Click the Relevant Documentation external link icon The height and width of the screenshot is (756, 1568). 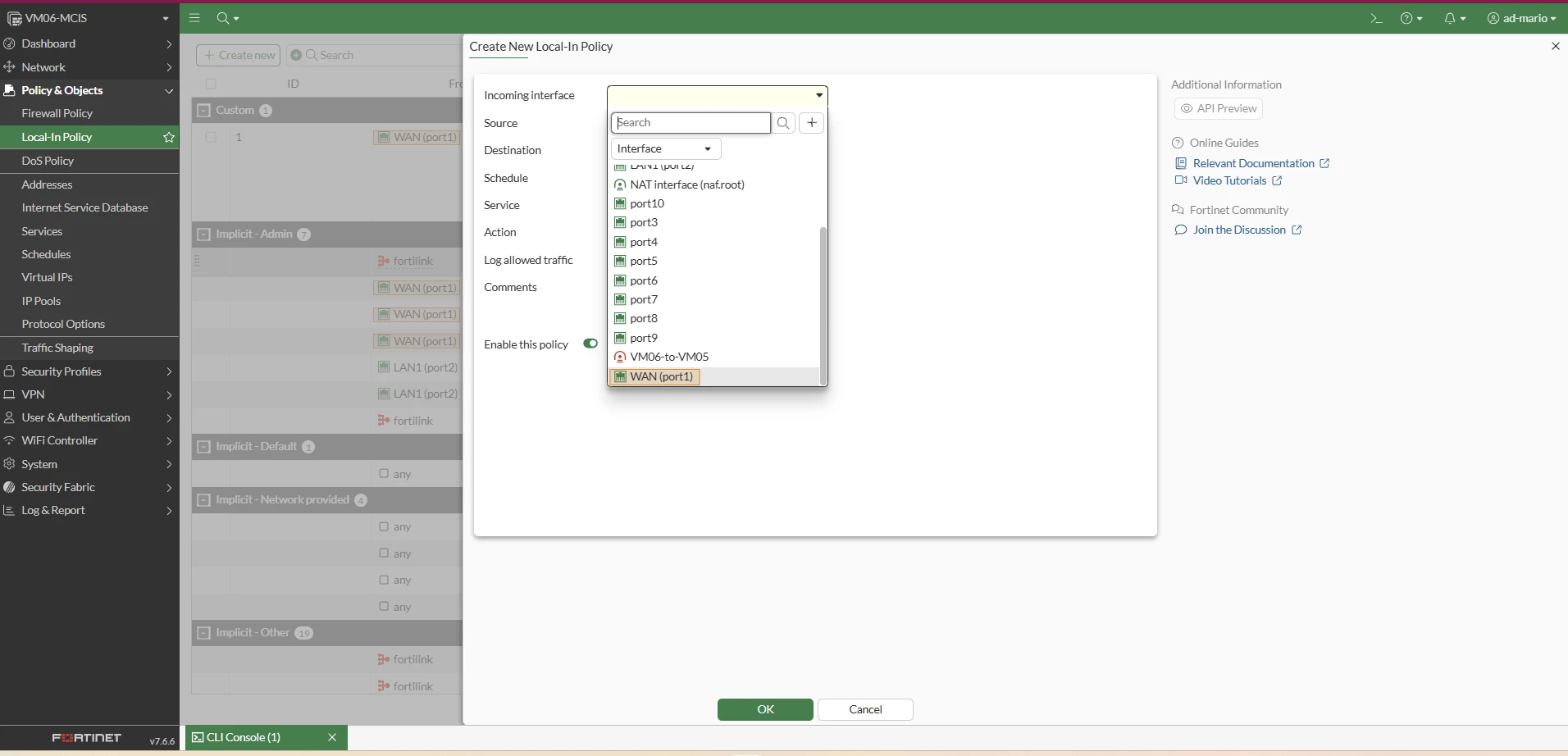coord(1324,163)
